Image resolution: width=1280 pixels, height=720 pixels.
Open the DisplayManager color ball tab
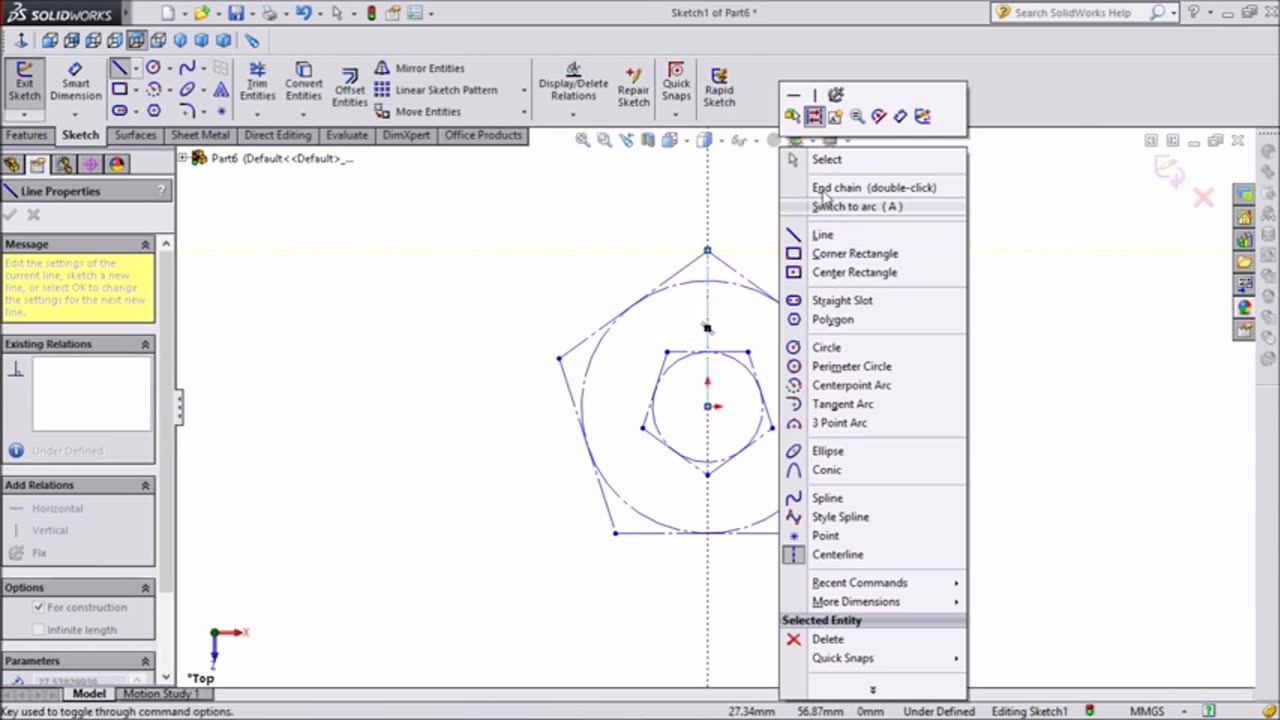pyautogui.click(x=116, y=165)
